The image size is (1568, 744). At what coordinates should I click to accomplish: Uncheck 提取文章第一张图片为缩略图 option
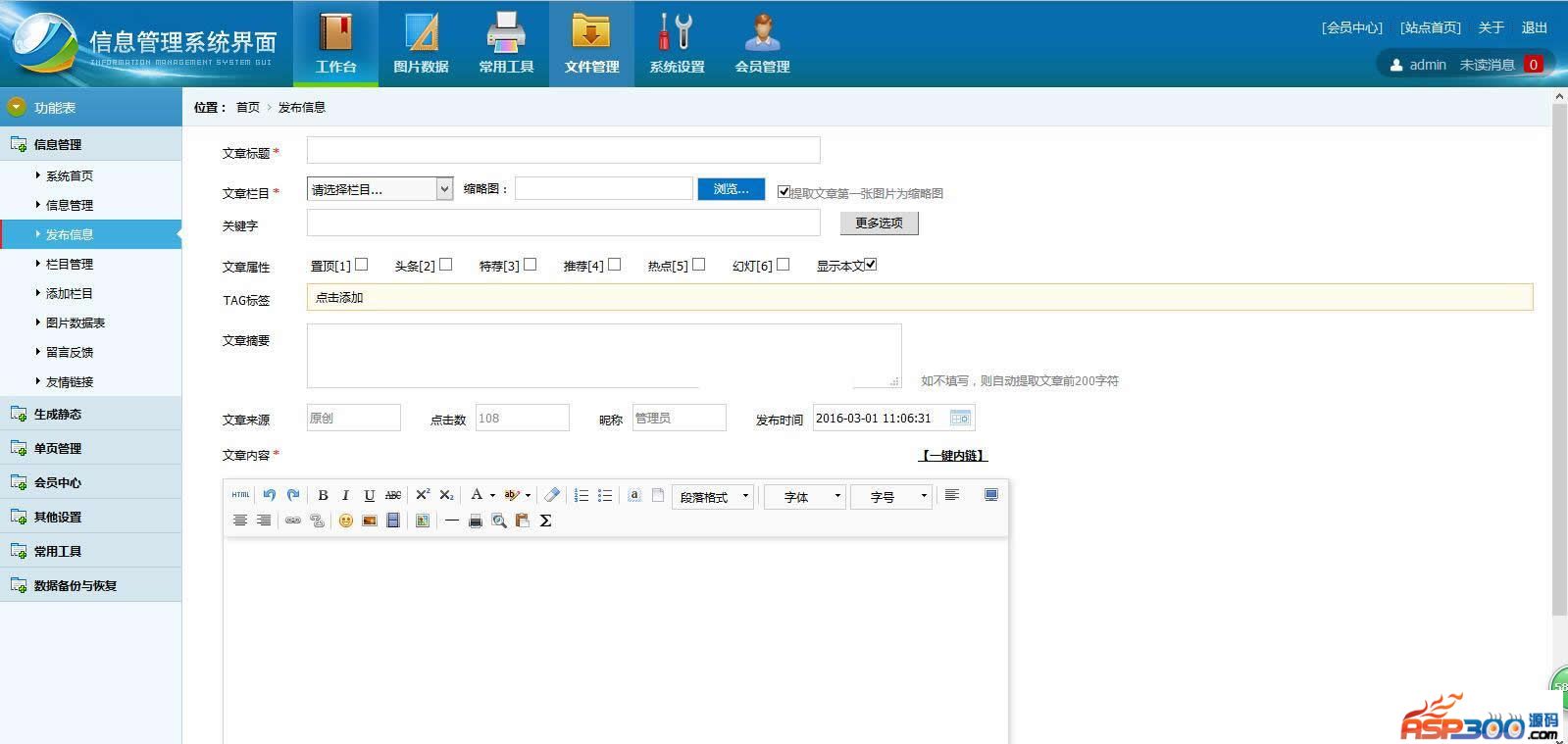(x=784, y=192)
